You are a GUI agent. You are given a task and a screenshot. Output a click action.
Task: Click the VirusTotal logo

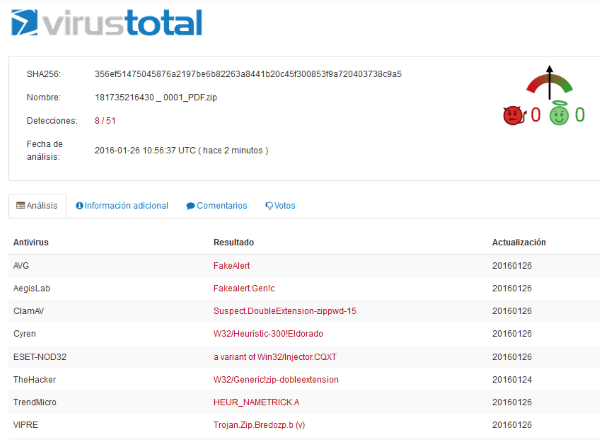(107, 23)
